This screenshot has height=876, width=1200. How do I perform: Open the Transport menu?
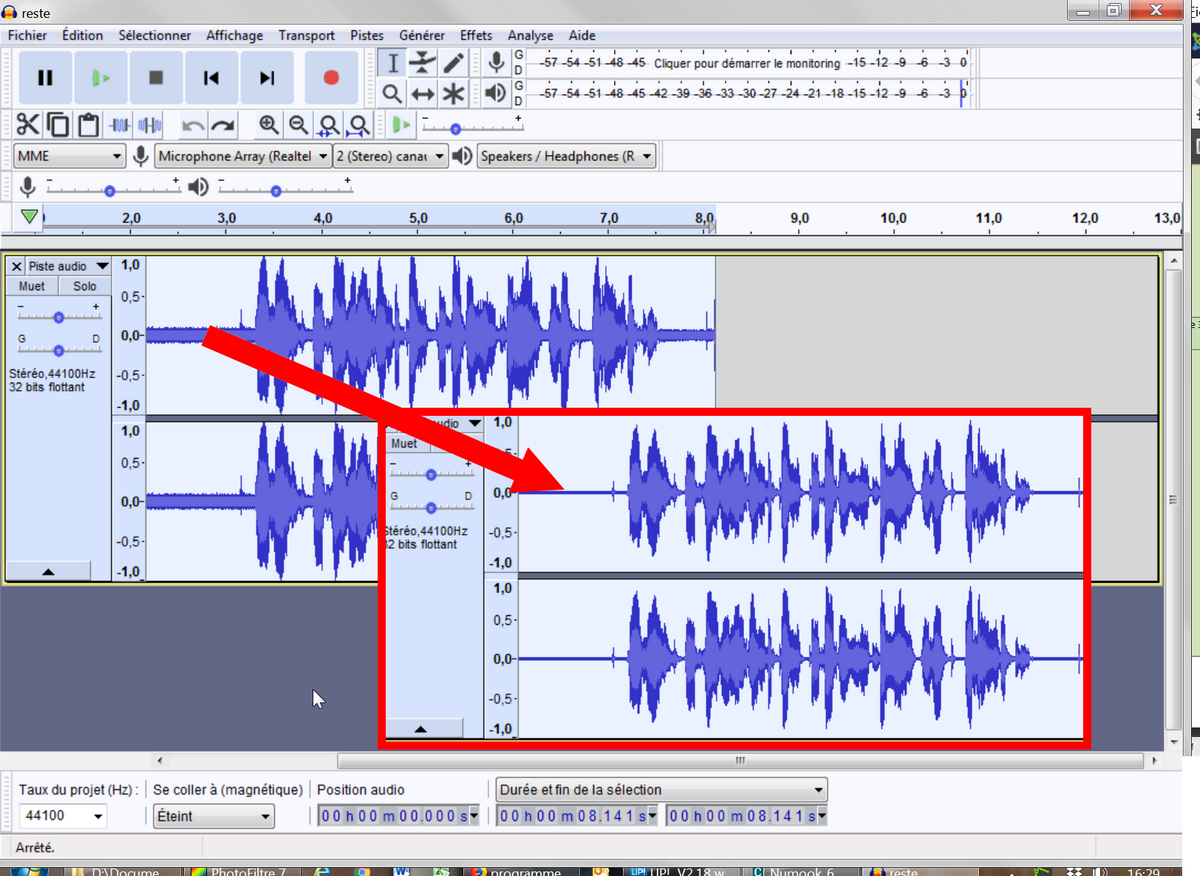(306, 35)
